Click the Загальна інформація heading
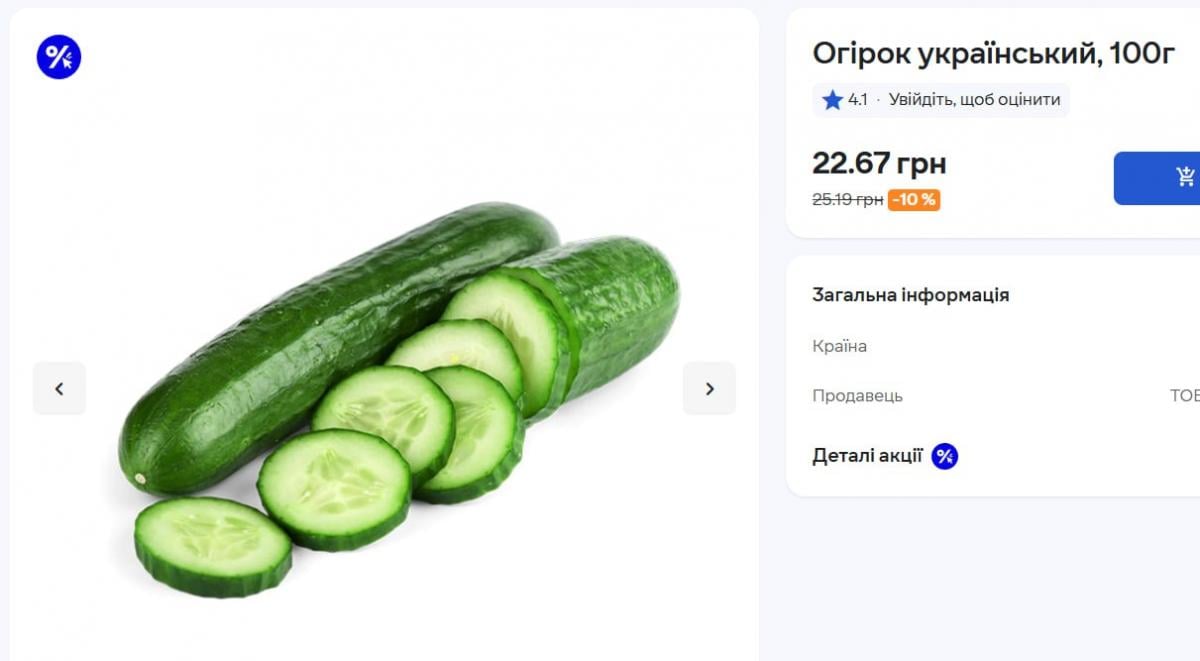This screenshot has height=661, width=1200. [x=910, y=295]
